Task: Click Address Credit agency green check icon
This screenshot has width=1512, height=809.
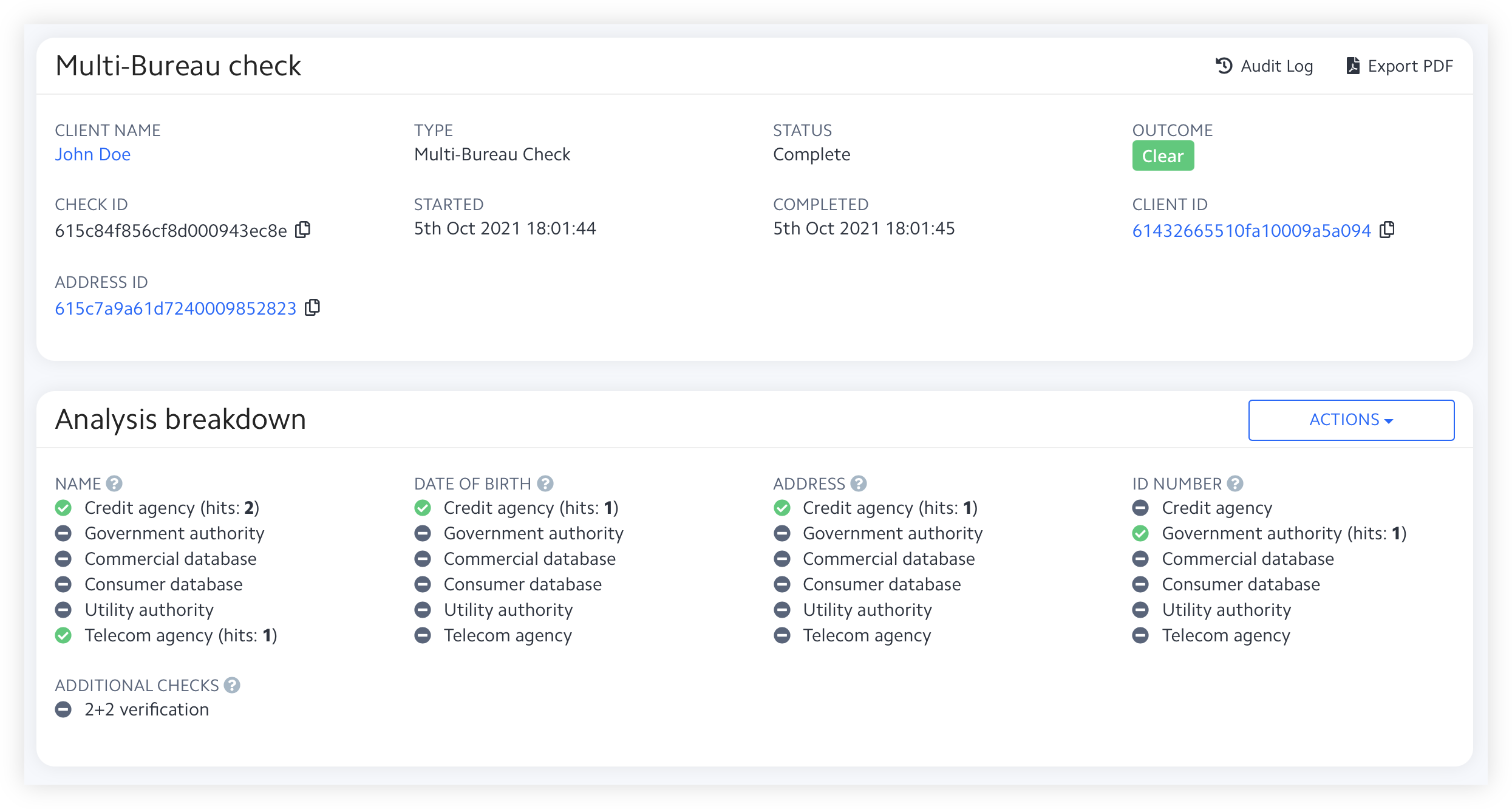Action: (x=782, y=508)
